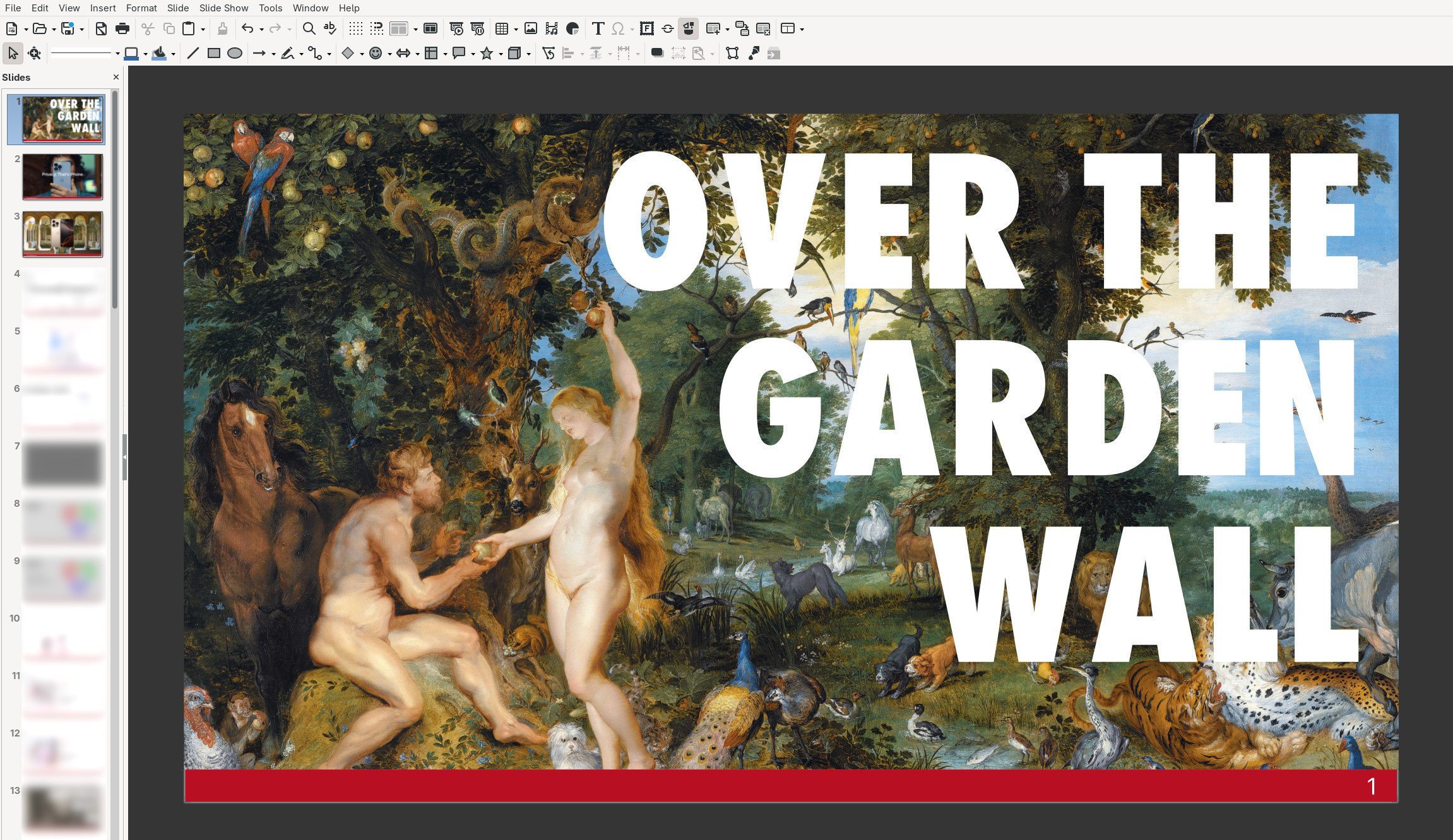The image size is (1453, 840).
Task: Insert a text box
Action: point(598,28)
